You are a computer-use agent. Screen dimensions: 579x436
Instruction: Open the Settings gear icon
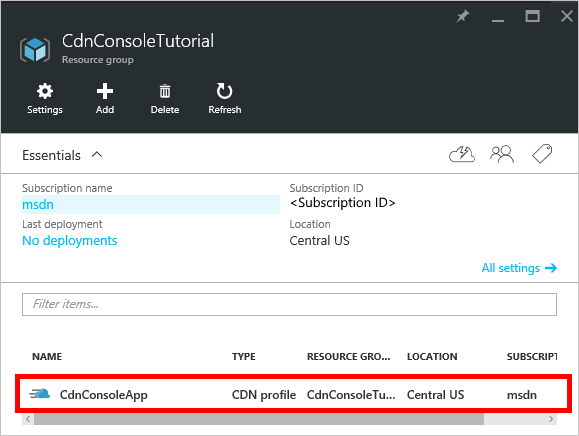(45, 91)
